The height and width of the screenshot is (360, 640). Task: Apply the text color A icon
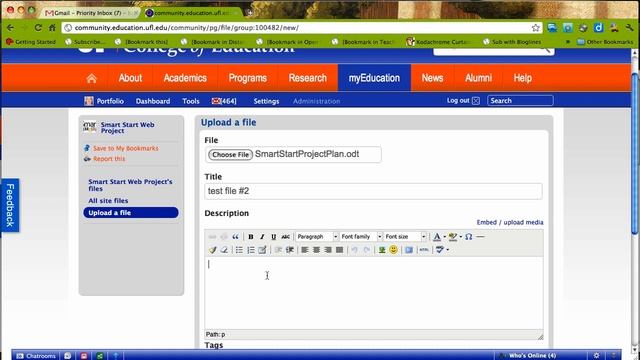[437, 237]
